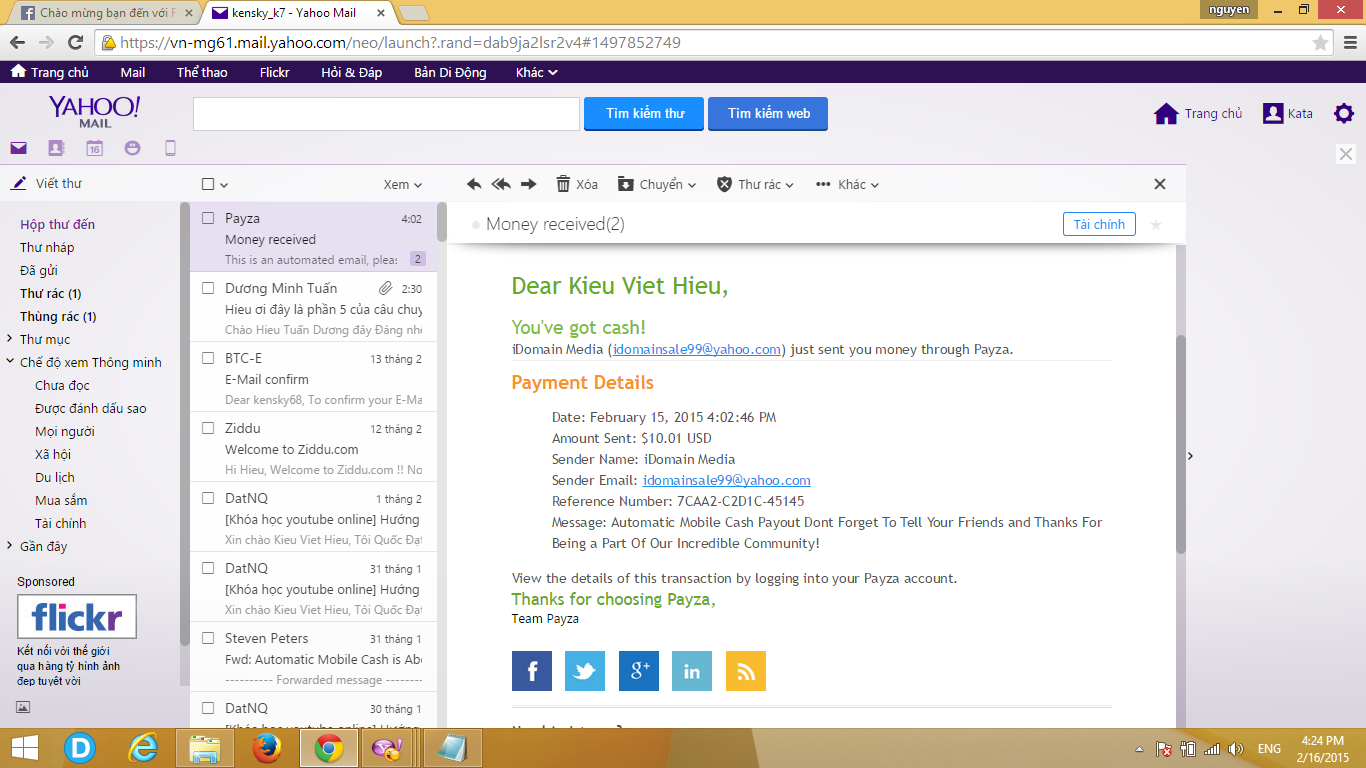This screenshot has width=1366, height=768.
Task: Open the Thư rác spam dropdown
Action: point(755,184)
